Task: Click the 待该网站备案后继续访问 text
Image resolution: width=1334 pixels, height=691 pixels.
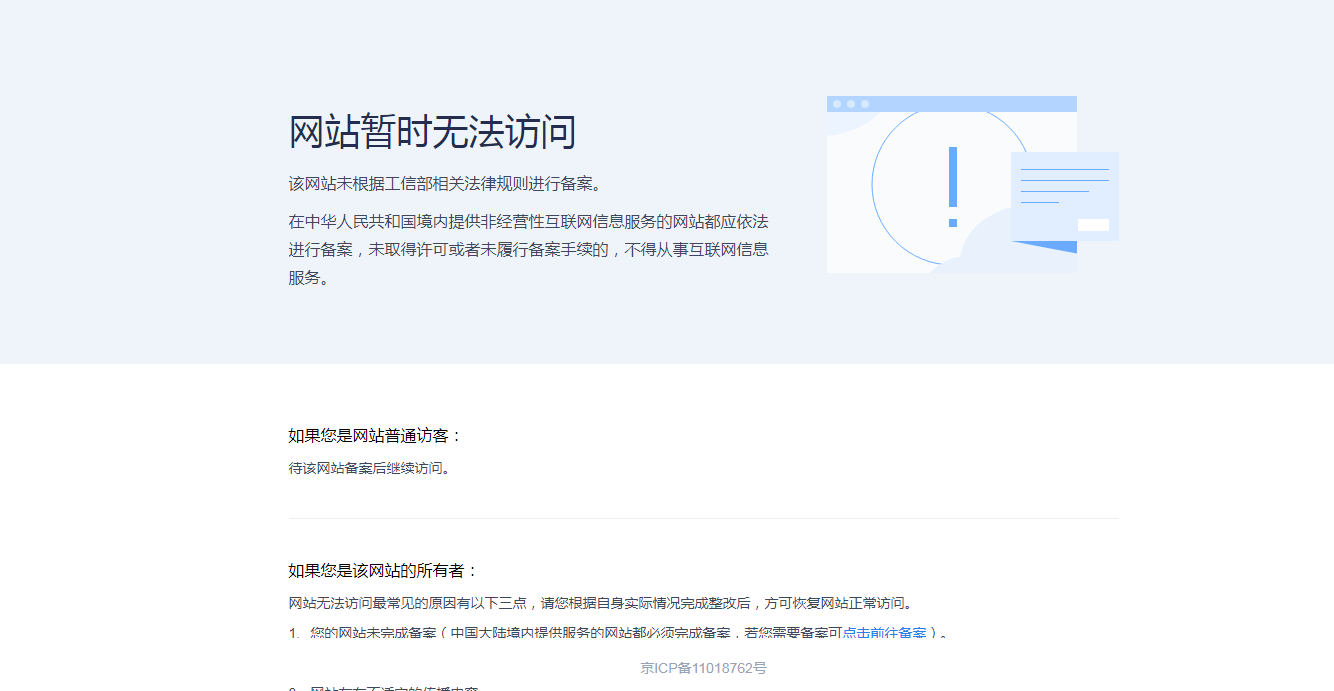Action: click(370, 468)
